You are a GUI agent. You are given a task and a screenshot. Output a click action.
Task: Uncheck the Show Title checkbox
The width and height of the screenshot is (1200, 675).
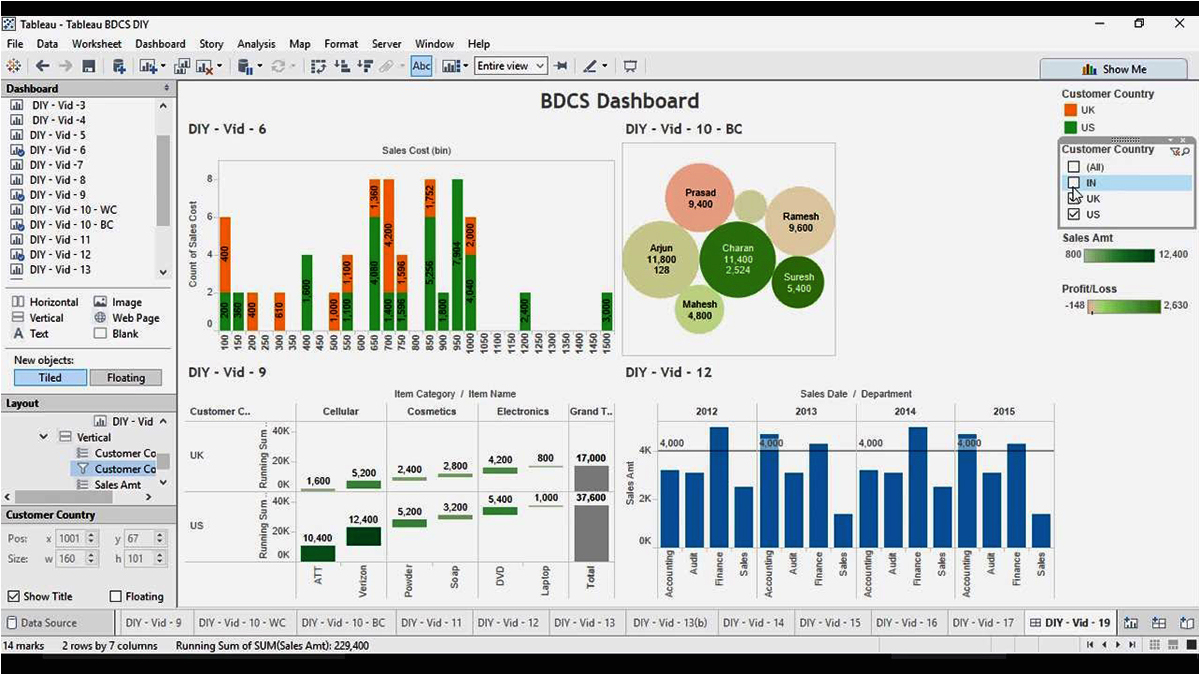point(13,596)
